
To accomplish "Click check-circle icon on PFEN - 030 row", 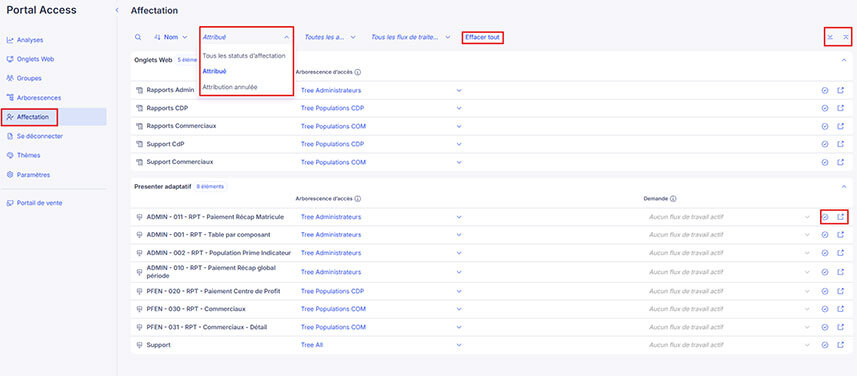I will (x=825, y=309).
